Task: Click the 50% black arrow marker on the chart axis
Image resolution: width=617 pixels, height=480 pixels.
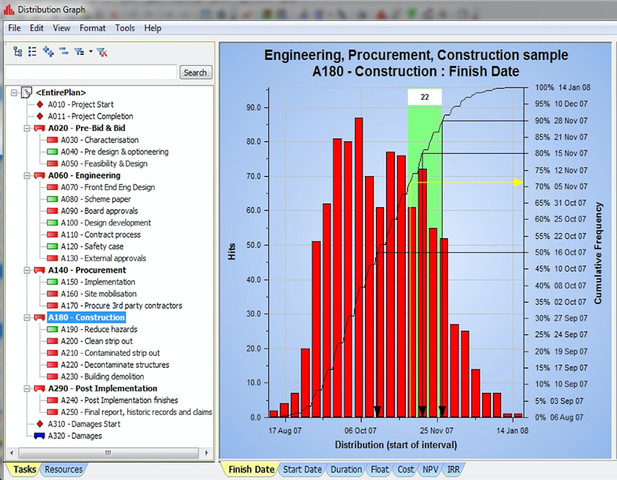Action: click(x=377, y=412)
